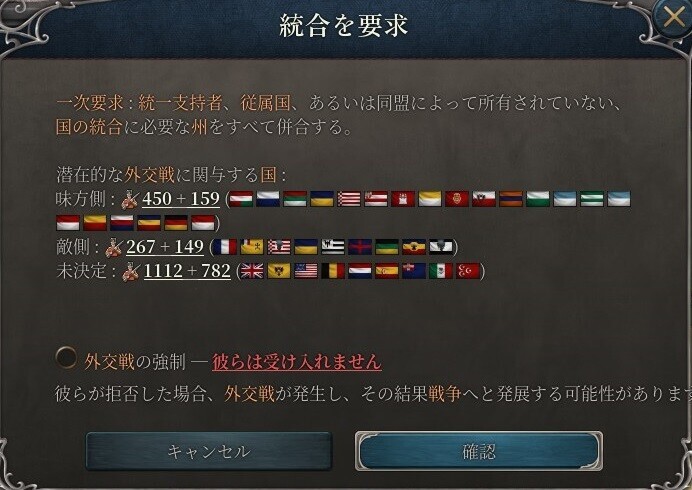Click the allied strength value 450 + 159
This screenshot has width=692, height=490.
[x=181, y=199]
